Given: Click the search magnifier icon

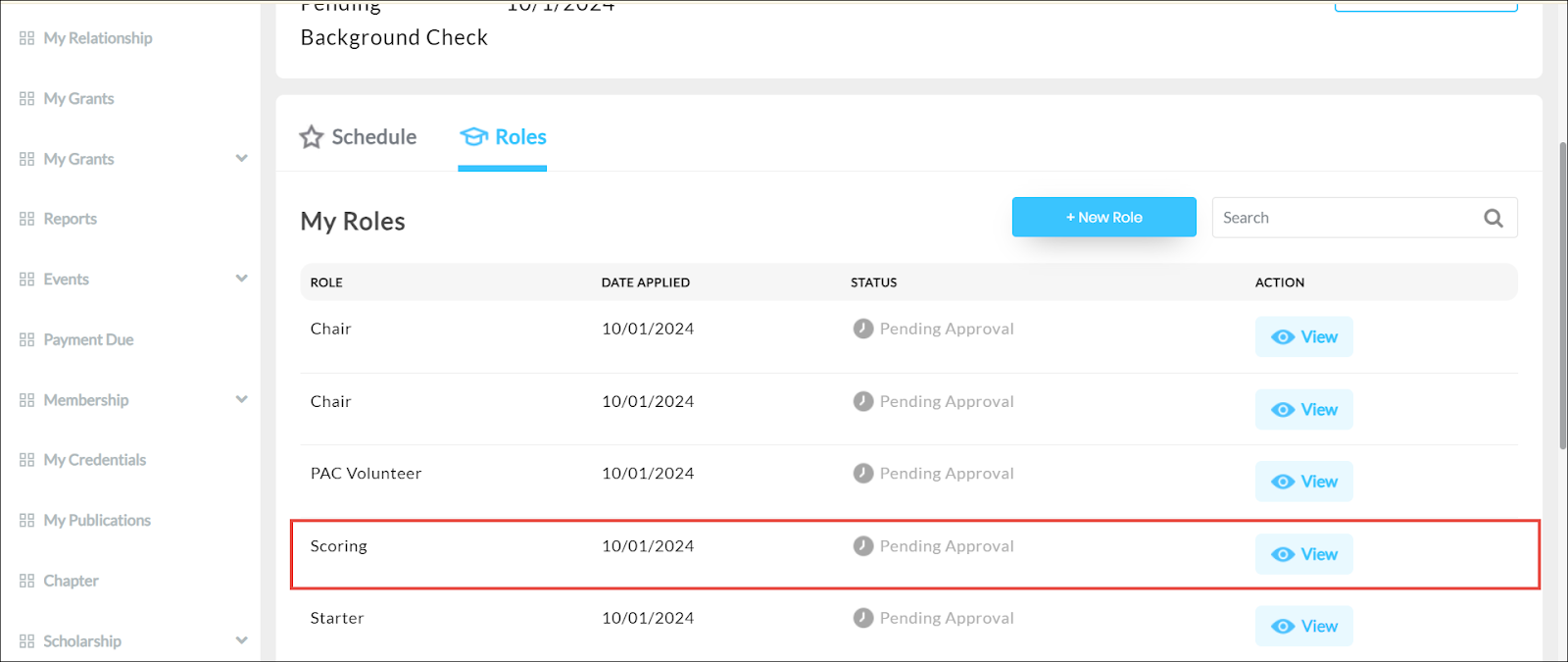Looking at the screenshot, I should pos(1493,218).
